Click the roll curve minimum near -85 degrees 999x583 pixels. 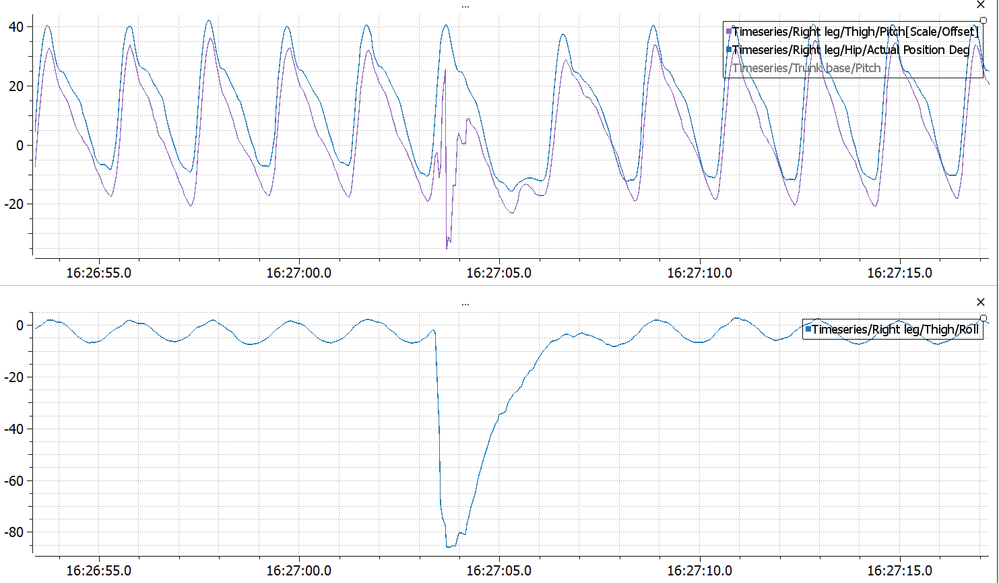pos(450,546)
